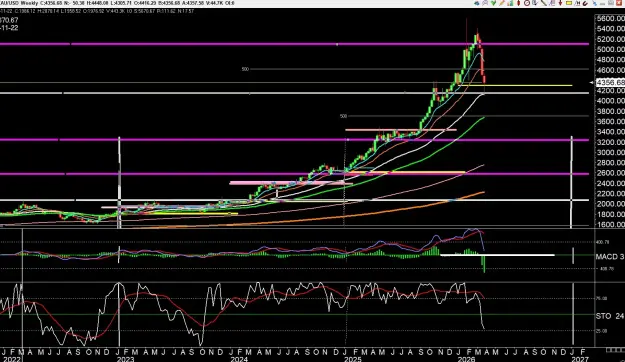Click the 2024 year label on time axis

[x=239, y=359]
